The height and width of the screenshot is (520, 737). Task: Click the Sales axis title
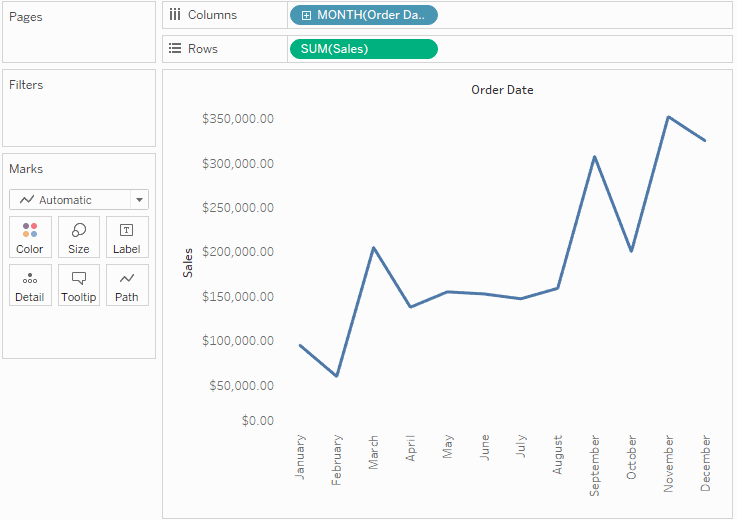[188, 263]
